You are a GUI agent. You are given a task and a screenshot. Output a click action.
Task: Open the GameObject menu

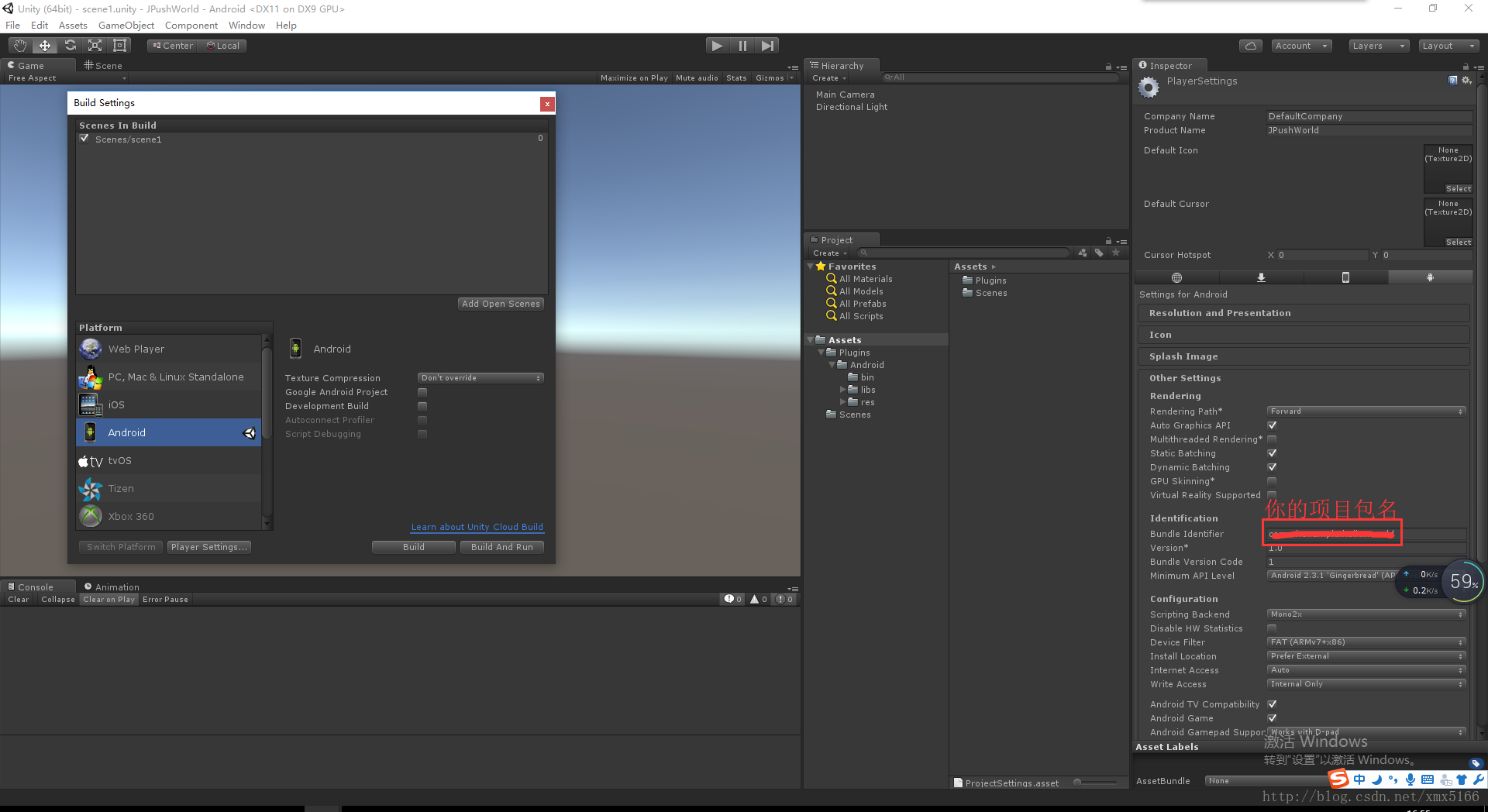(126, 26)
